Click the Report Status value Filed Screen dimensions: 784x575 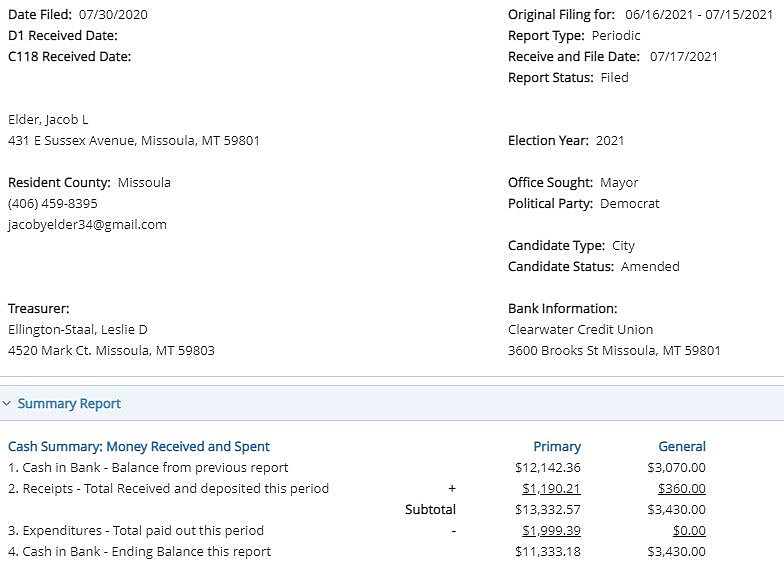pyautogui.click(x=614, y=78)
